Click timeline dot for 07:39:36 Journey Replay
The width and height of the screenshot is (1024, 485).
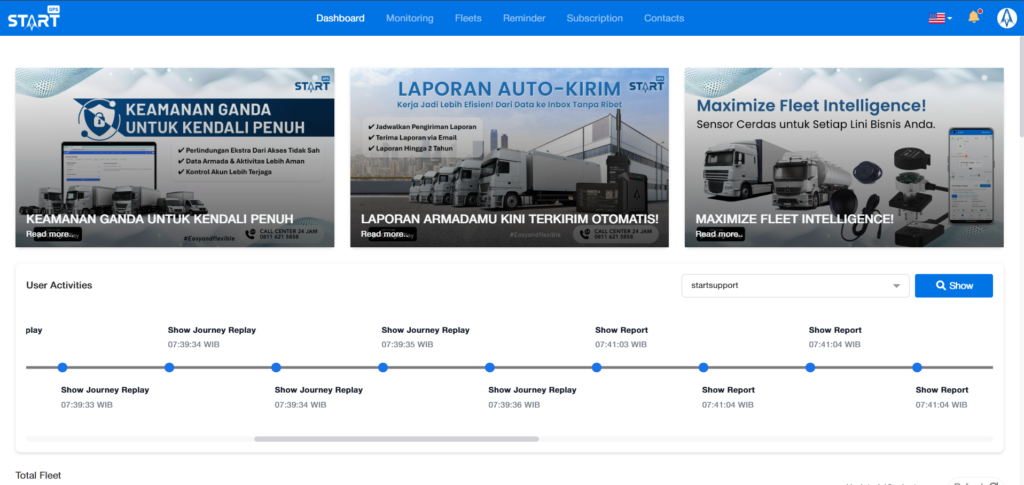(490, 368)
